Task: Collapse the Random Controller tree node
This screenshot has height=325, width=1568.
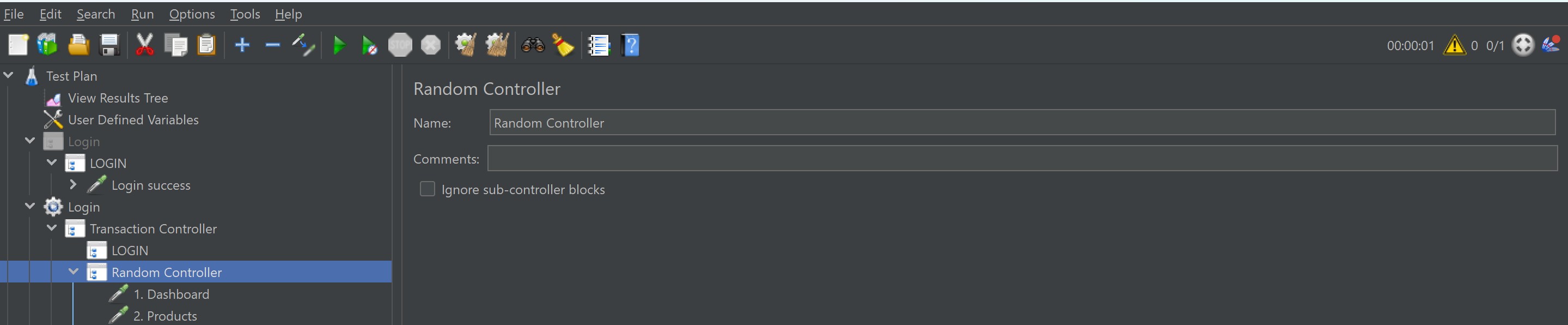Action: (x=74, y=272)
